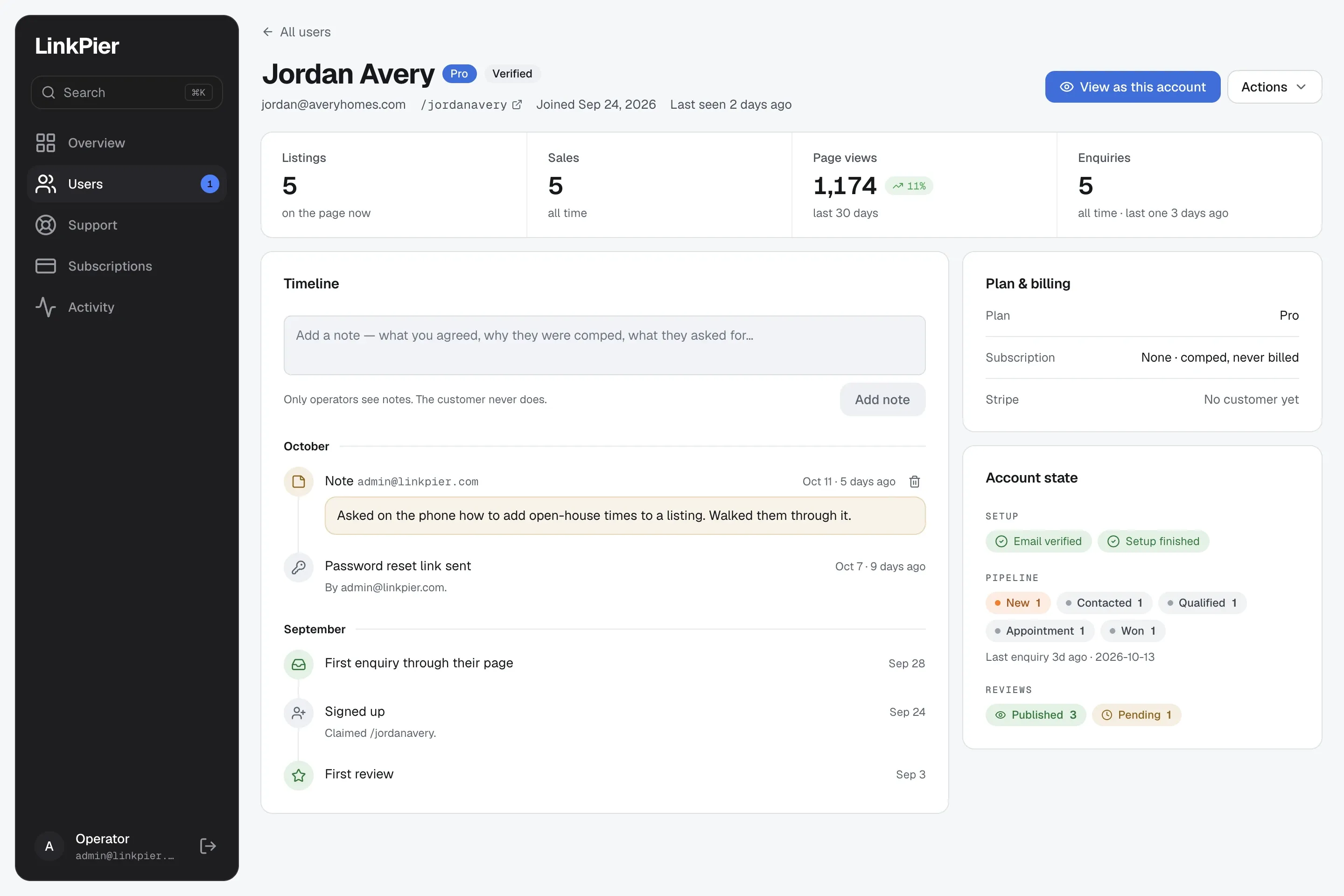1344x896 pixels.
Task: Click the note icon in October timeline
Action: pos(299,482)
